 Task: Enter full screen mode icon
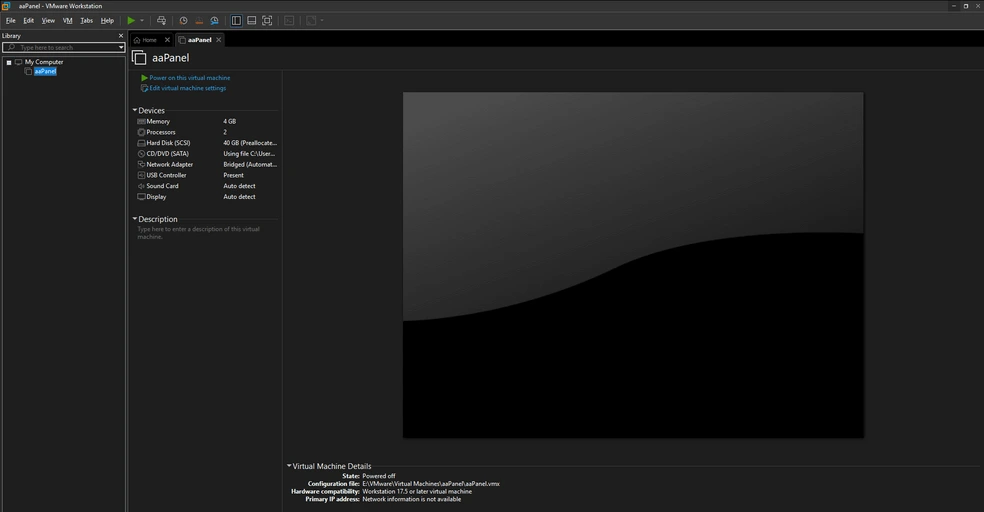pyautogui.click(x=267, y=21)
